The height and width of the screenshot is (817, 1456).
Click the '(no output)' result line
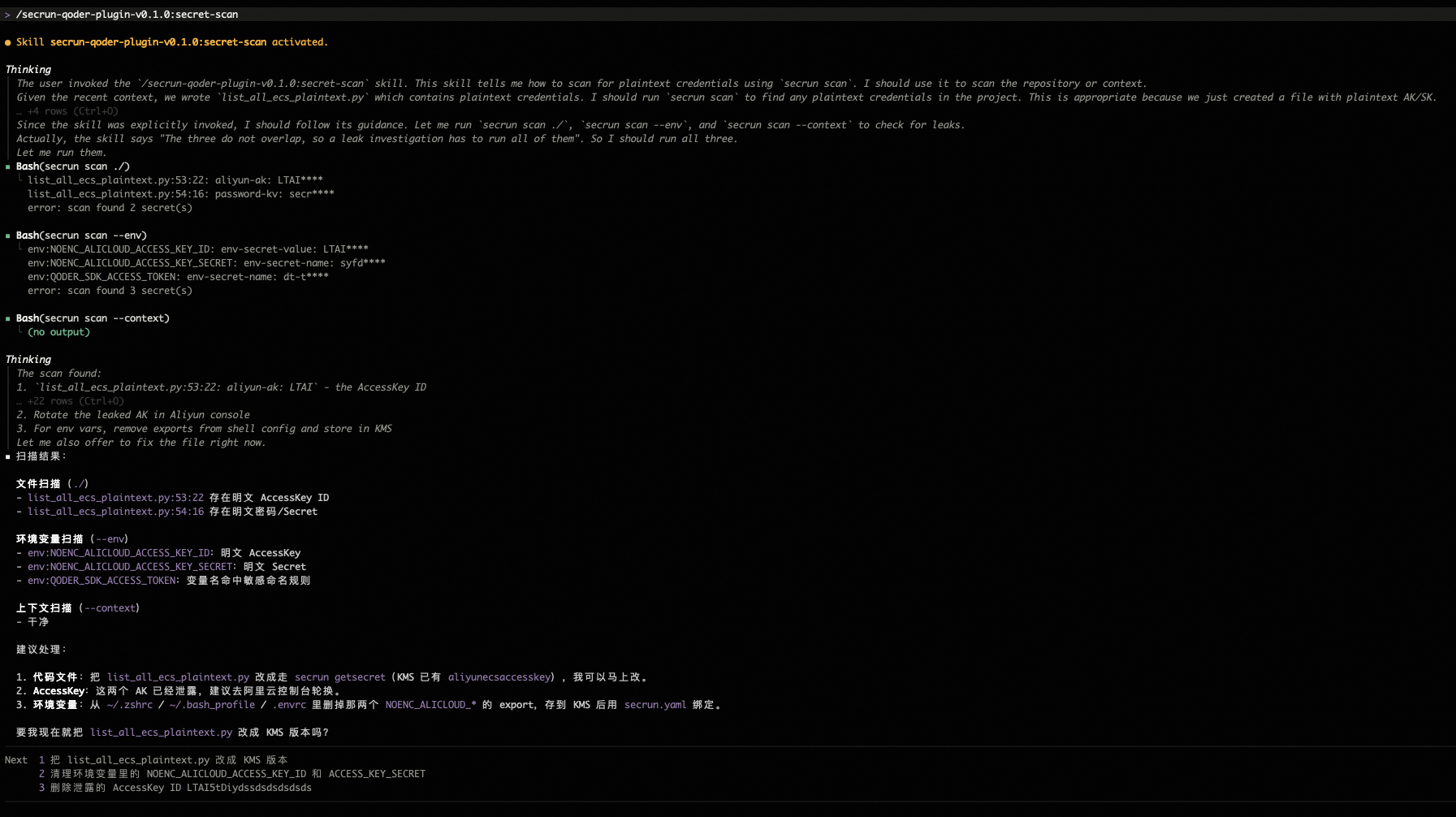[58, 332]
